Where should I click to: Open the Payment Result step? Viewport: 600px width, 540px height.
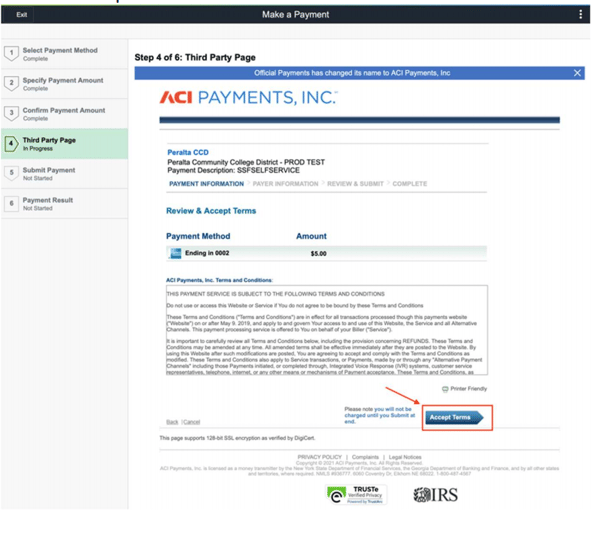pyautogui.click(x=64, y=204)
